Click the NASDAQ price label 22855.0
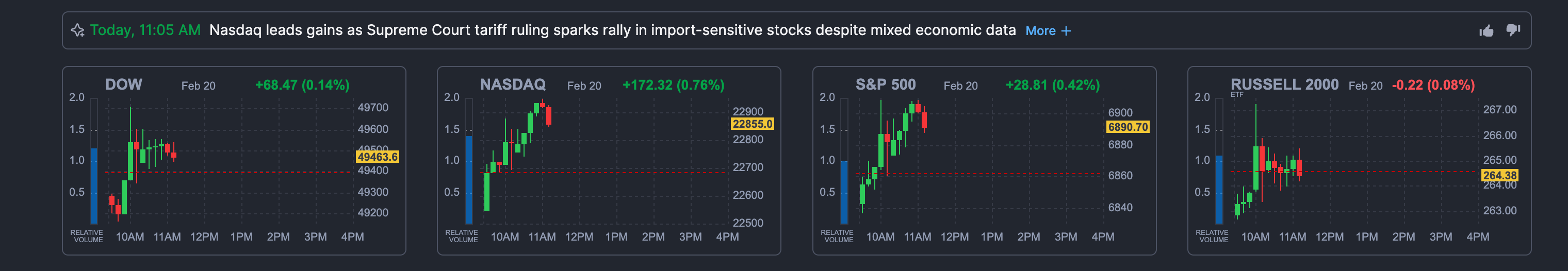 (753, 124)
